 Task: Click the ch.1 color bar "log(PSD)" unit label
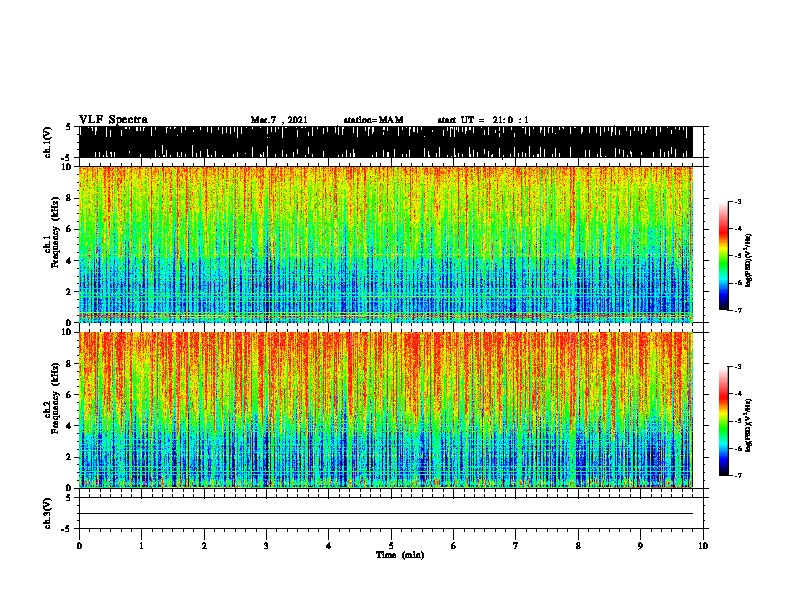(749, 260)
